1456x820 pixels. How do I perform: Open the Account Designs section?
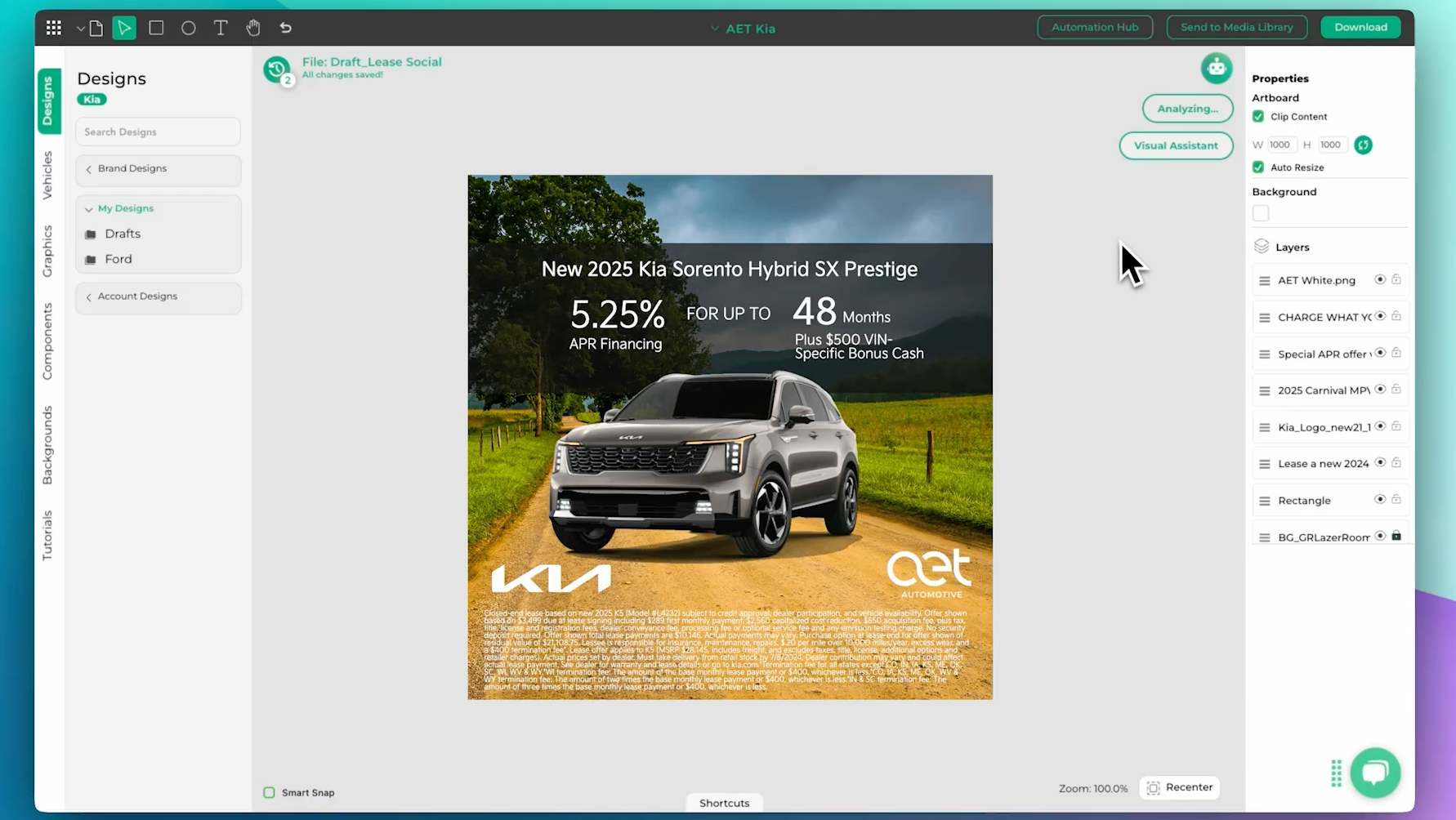tap(159, 297)
